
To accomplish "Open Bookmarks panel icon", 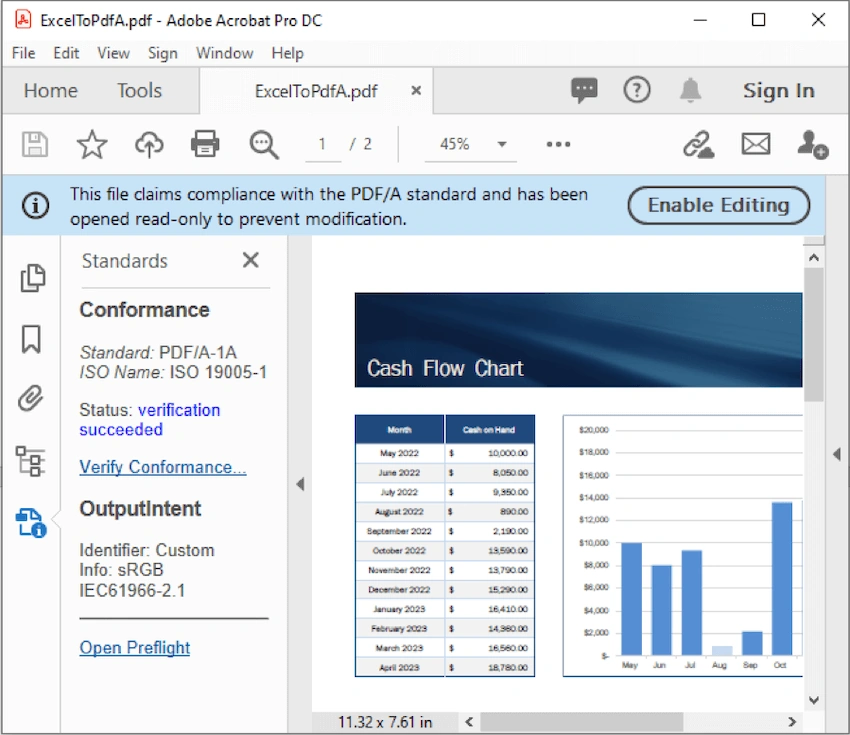I will (x=31, y=340).
